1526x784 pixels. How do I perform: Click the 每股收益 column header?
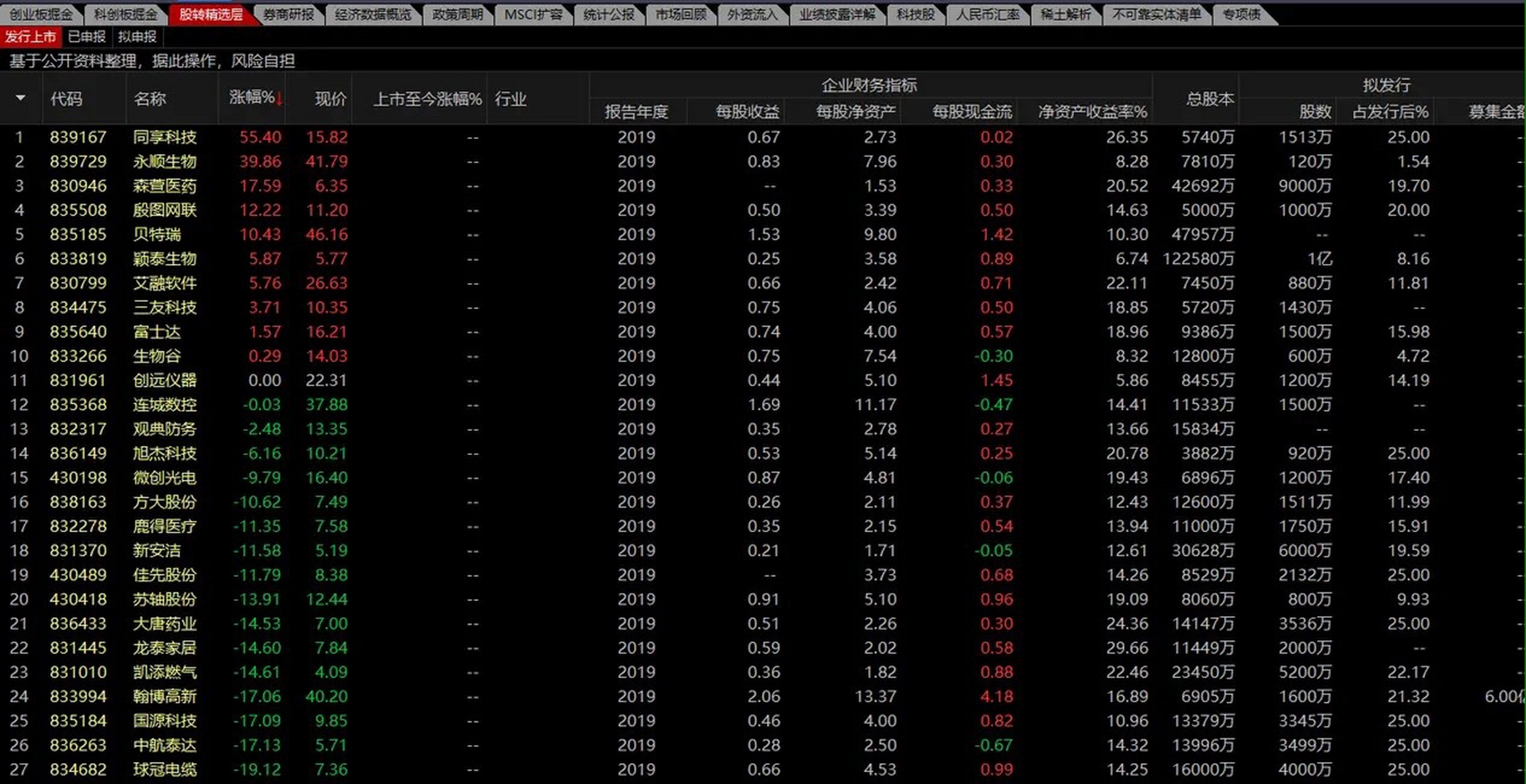(747, 111)
